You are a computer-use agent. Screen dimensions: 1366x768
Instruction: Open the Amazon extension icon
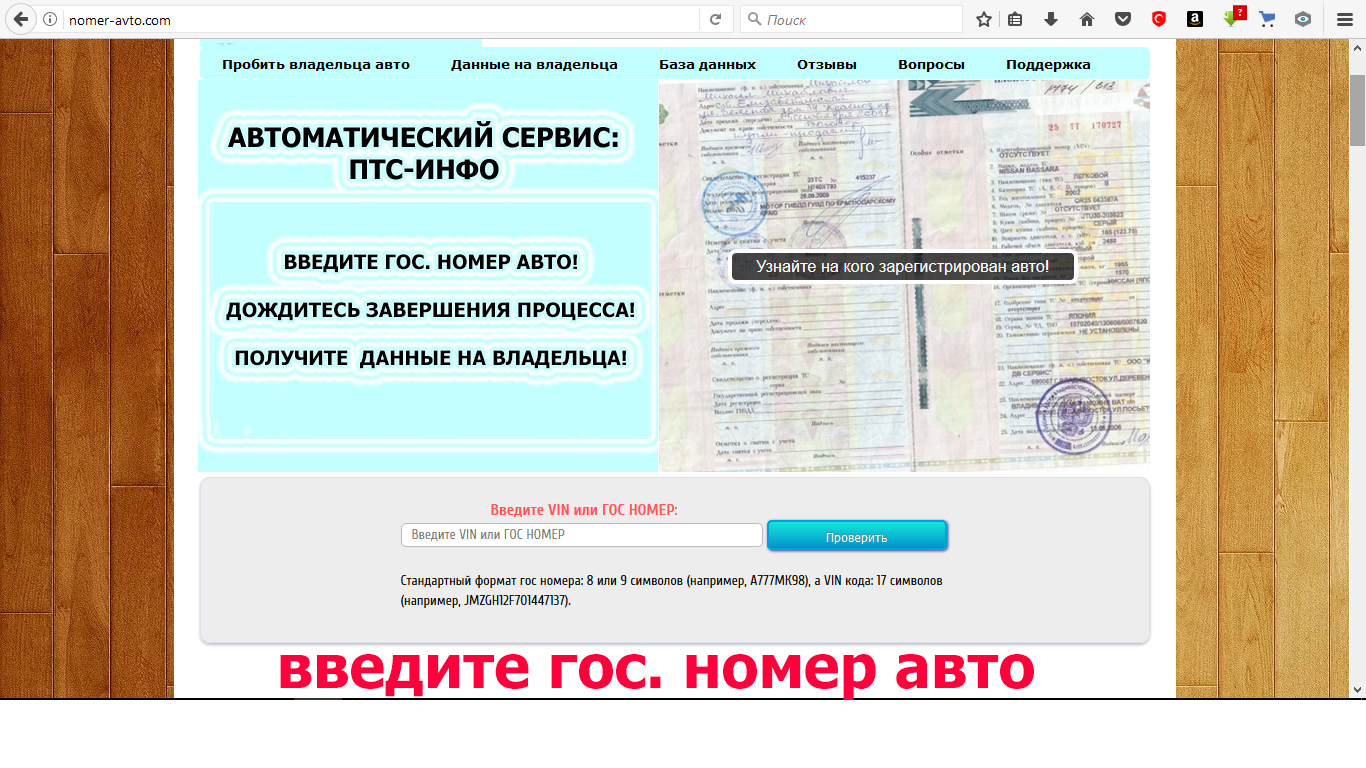coord(1195,19)
